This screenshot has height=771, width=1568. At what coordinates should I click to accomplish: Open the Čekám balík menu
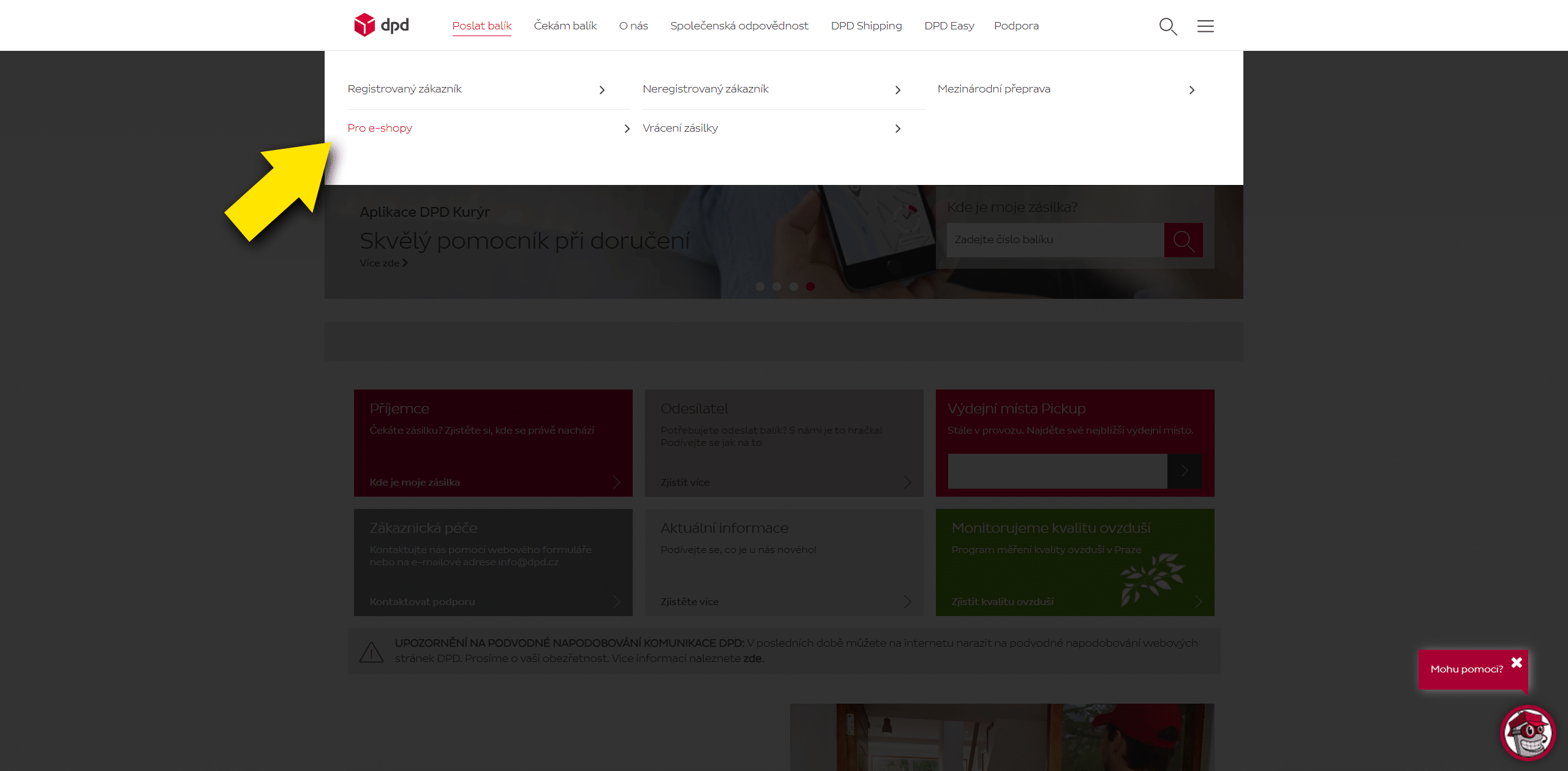tap(565, 26)
